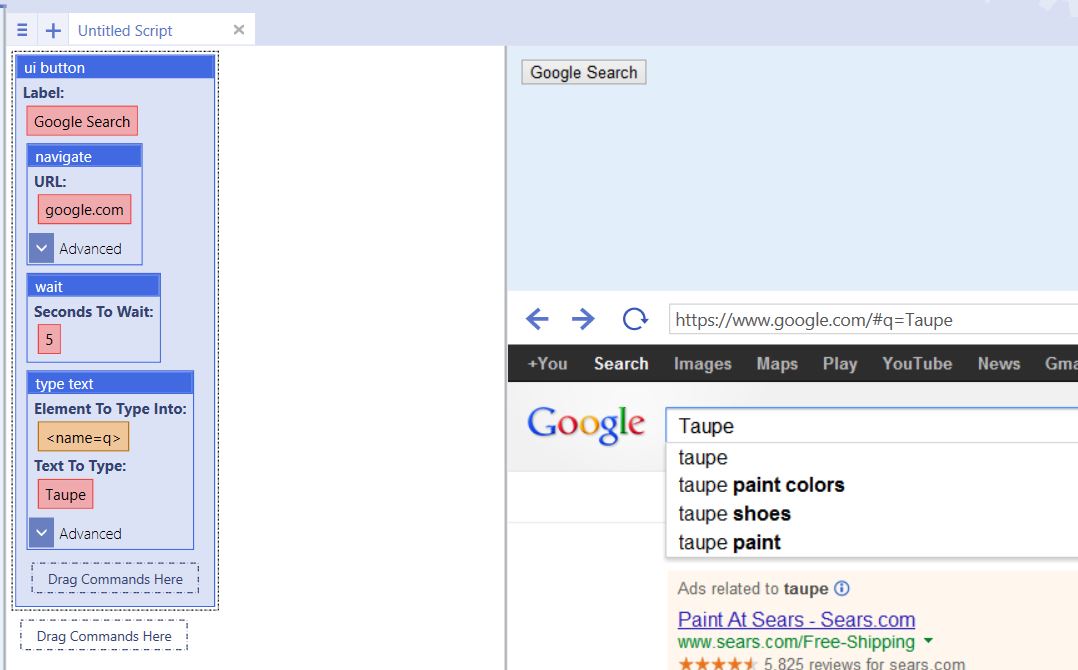The height and width of the screenshot is (670, 1078).
Task: Click the outer 'Drag Commands Here' drop zone below the block
Action: [104, 636]
